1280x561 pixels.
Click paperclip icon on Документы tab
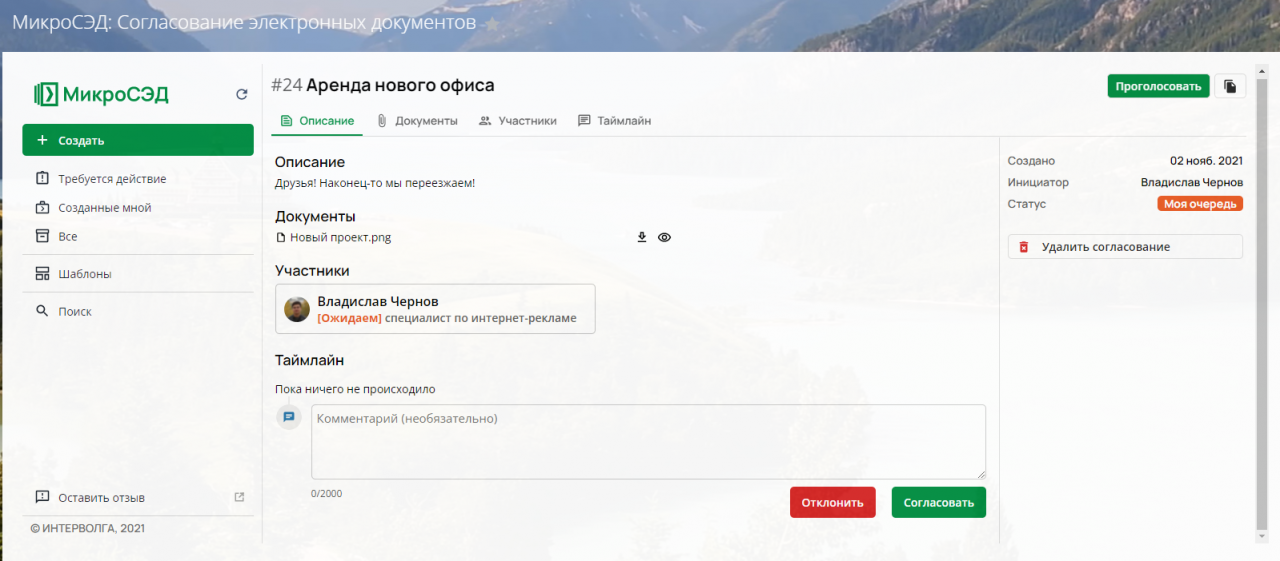(x=382, y=120)
